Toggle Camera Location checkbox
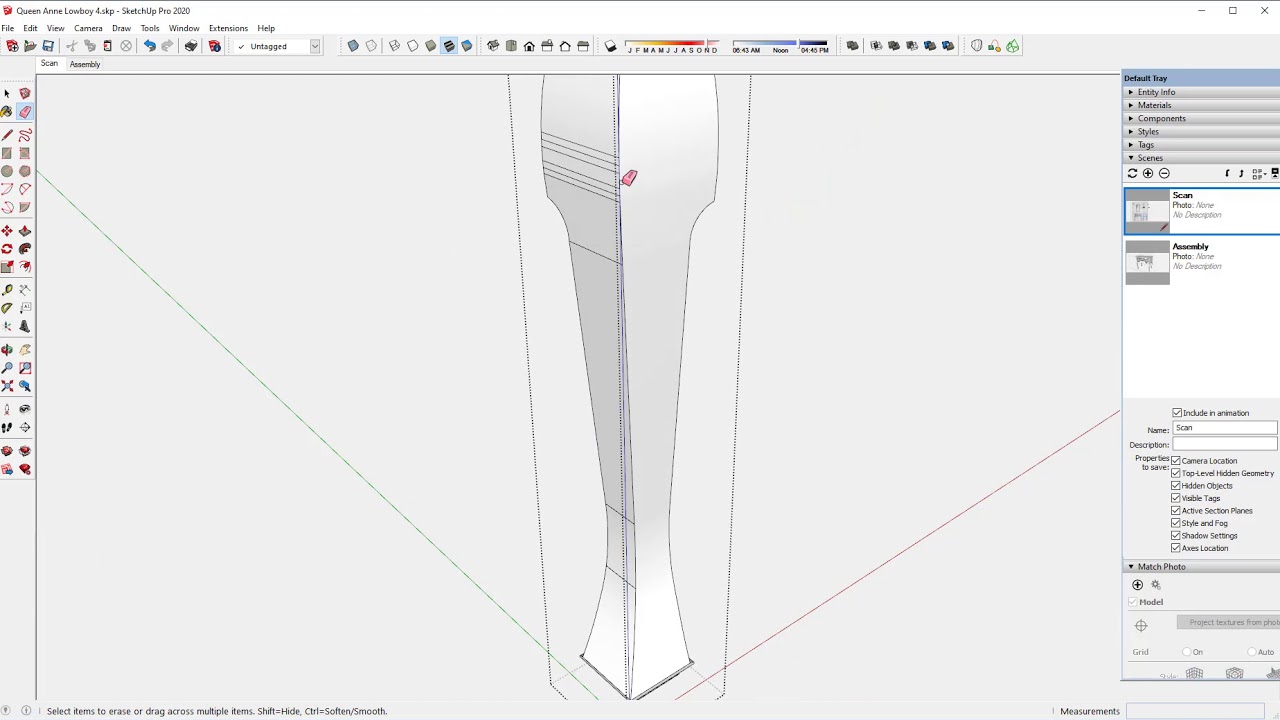This screenshot has height=720, width=1280. click(x=1176, y=461)
